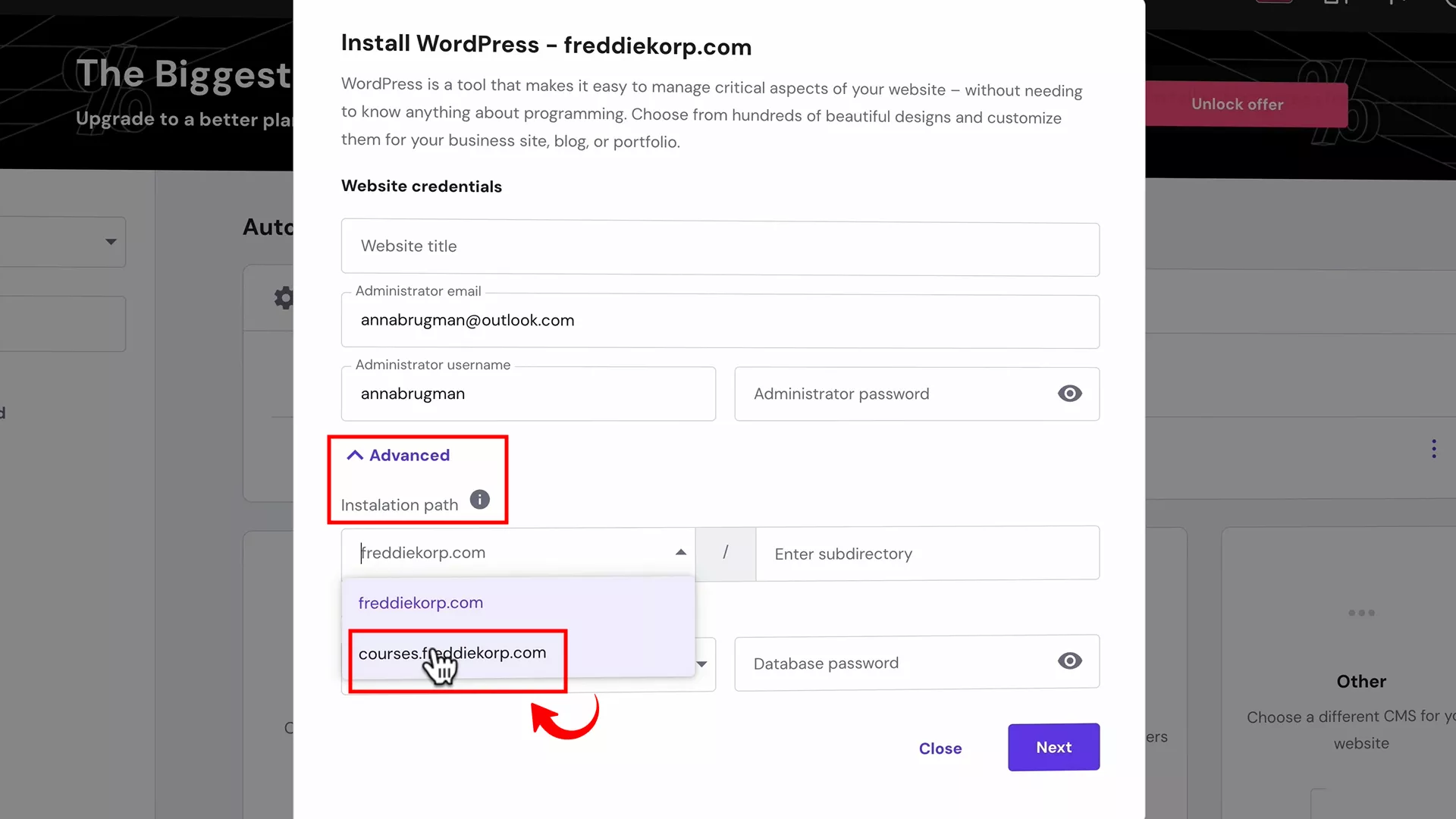Collapse the Advanced section
Screen dimensions: 1456x819
point(397,455)
